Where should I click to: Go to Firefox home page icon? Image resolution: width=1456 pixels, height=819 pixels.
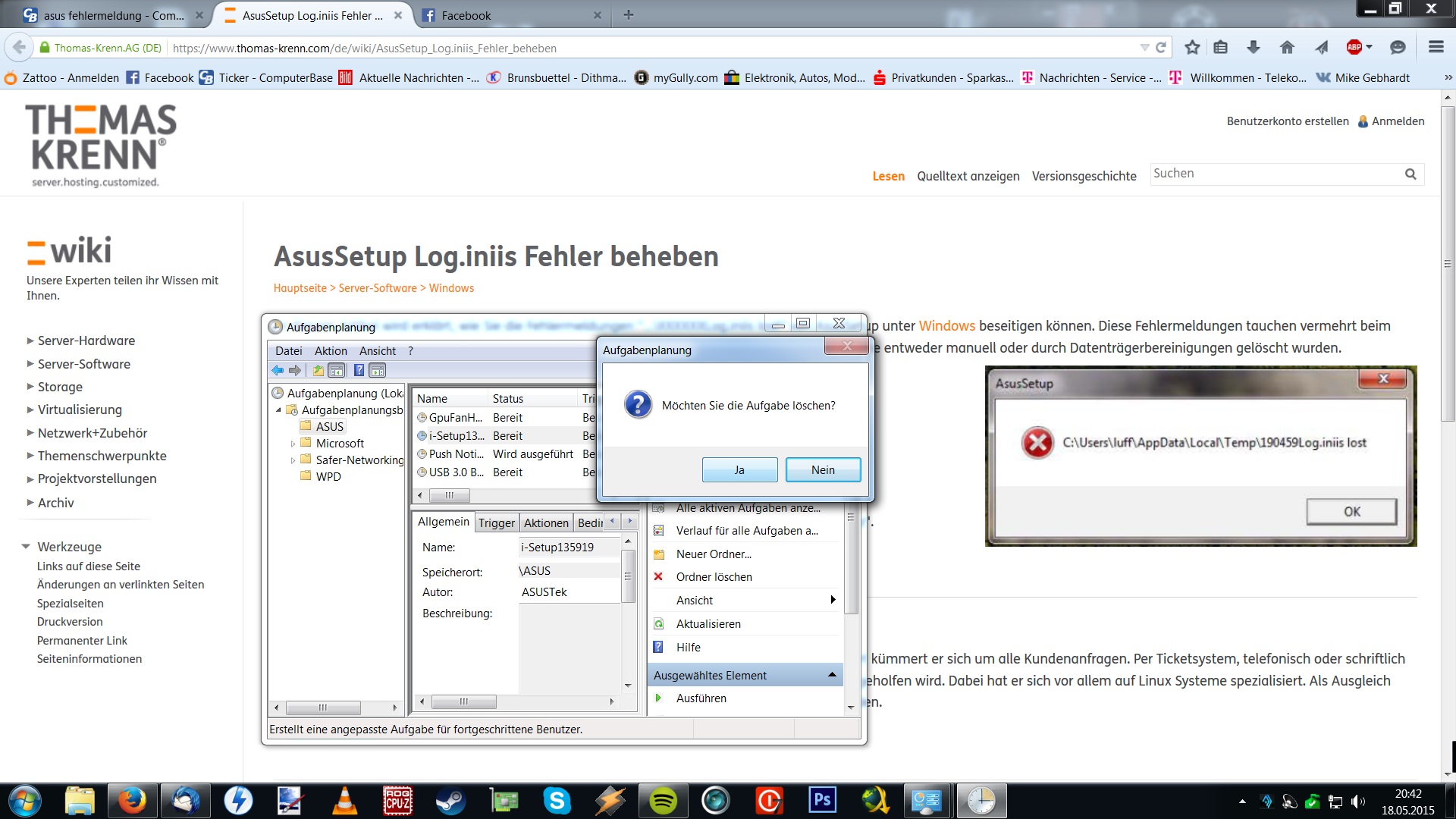coord(1287,48)
